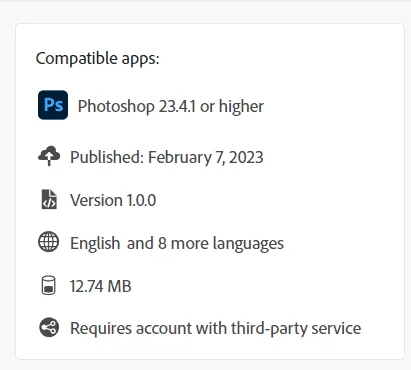This screenshot has width=411, height=370.
Task: Click the '23.4.1' version number
Action: point(177,107)
